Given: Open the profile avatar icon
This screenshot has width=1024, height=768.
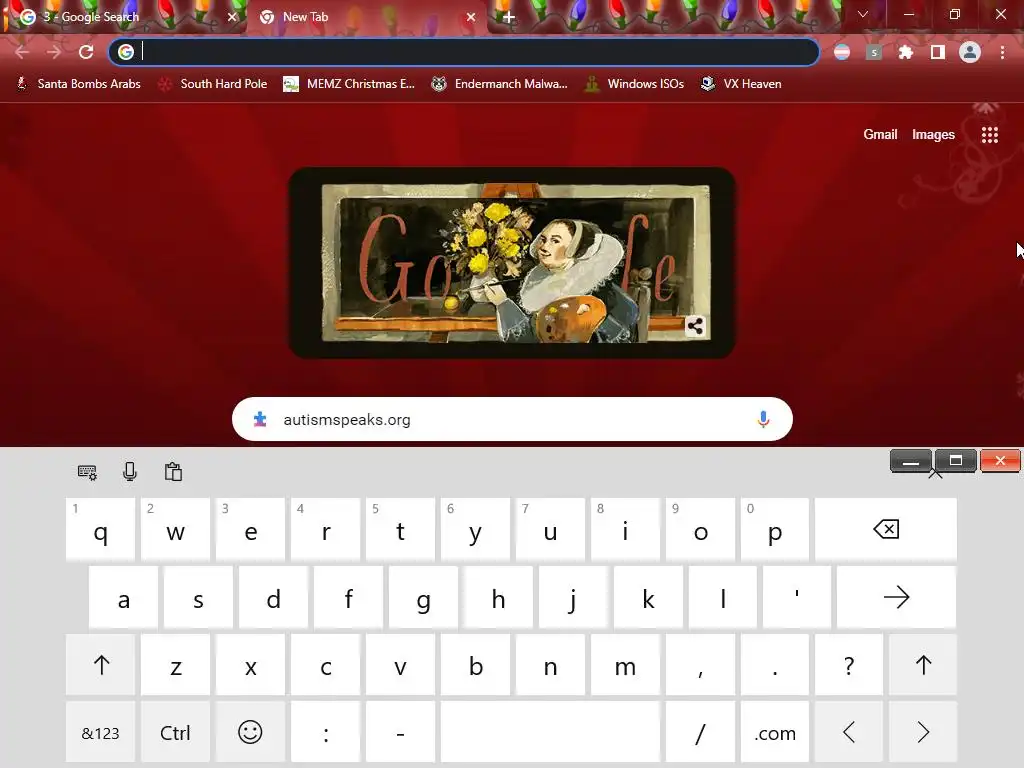Looking at the screenshot, I should tap(970, 52).
